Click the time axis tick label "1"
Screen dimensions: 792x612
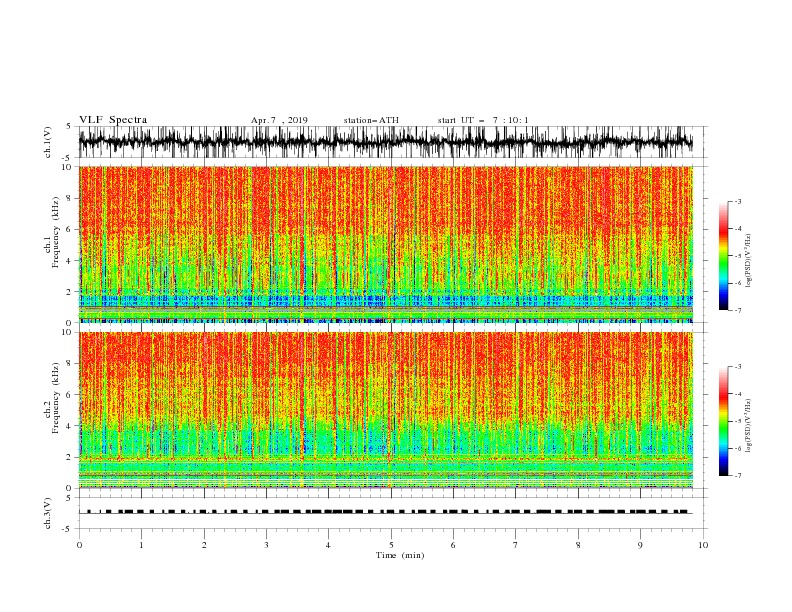pos(141,545)
